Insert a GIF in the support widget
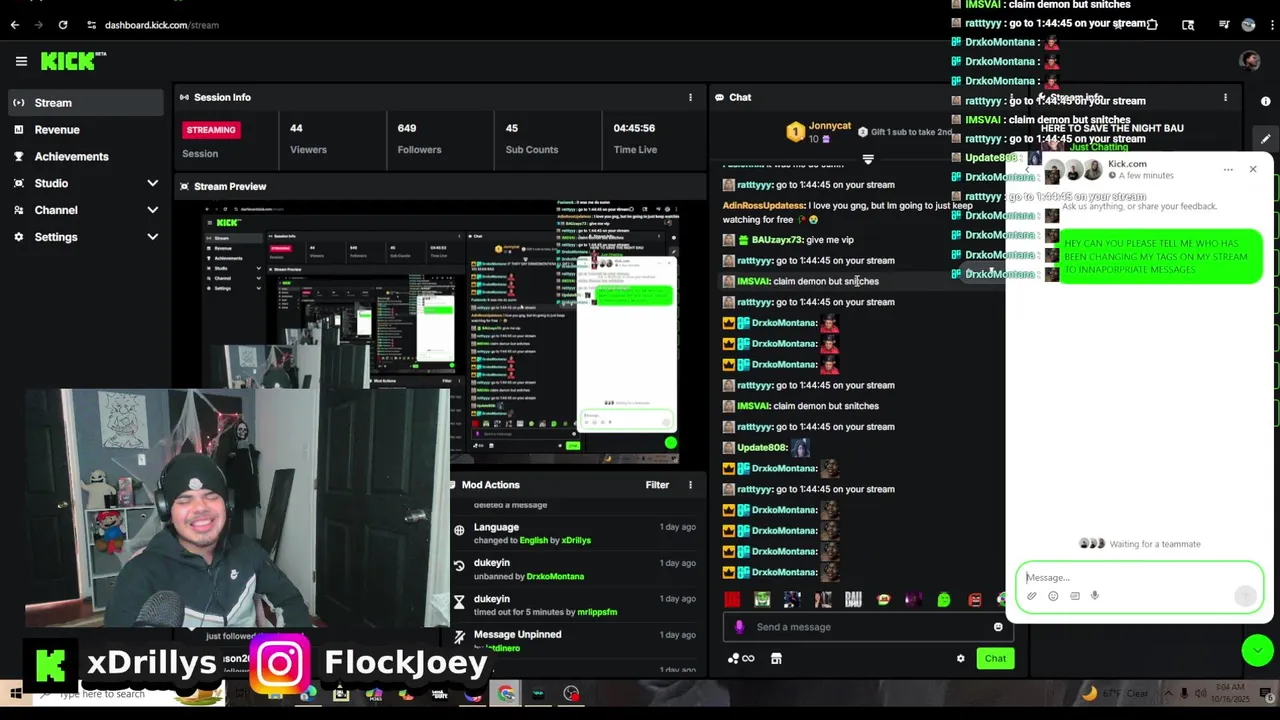 coord(1075,596)
